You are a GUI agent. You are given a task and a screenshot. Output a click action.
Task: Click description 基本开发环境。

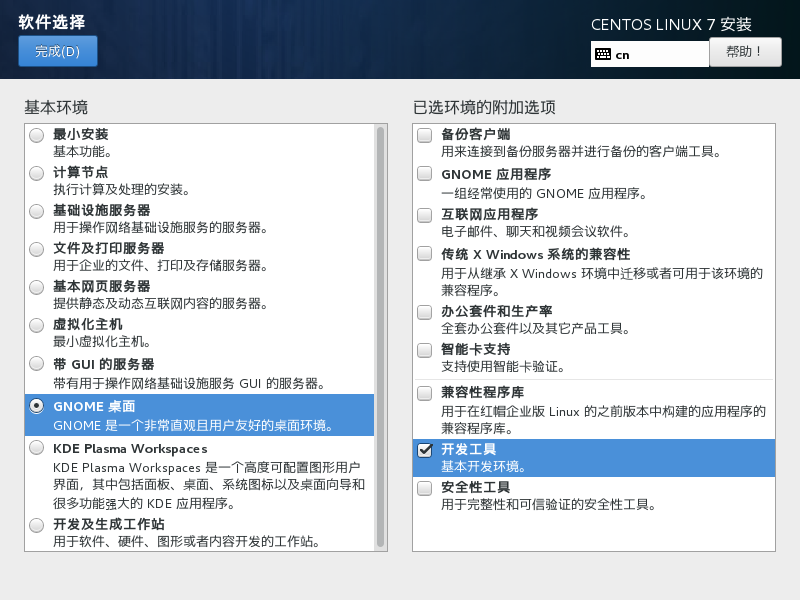pyautogui.click(x=484, y=466)
